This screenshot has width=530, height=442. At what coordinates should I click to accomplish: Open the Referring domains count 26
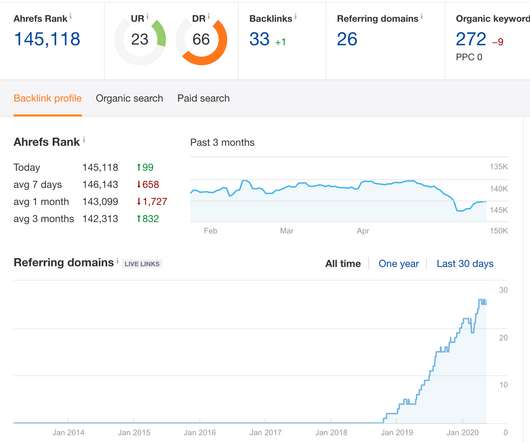[x=347, y=39]
